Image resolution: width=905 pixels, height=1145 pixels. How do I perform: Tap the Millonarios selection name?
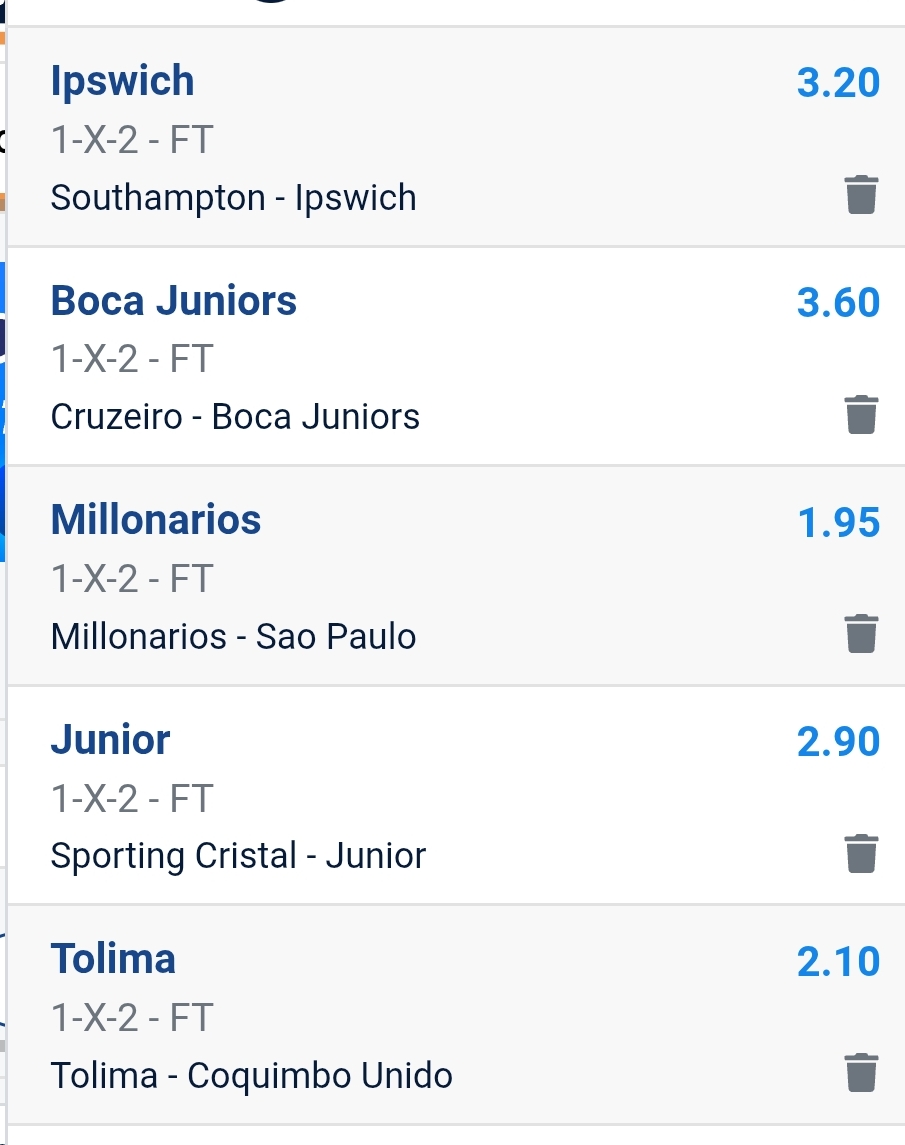pyautogui.click(x=155, y=520)
